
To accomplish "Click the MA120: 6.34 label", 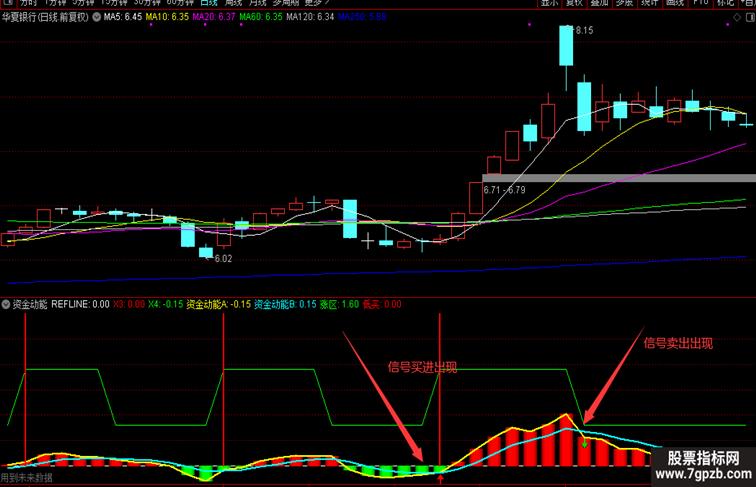I will 310,17.
